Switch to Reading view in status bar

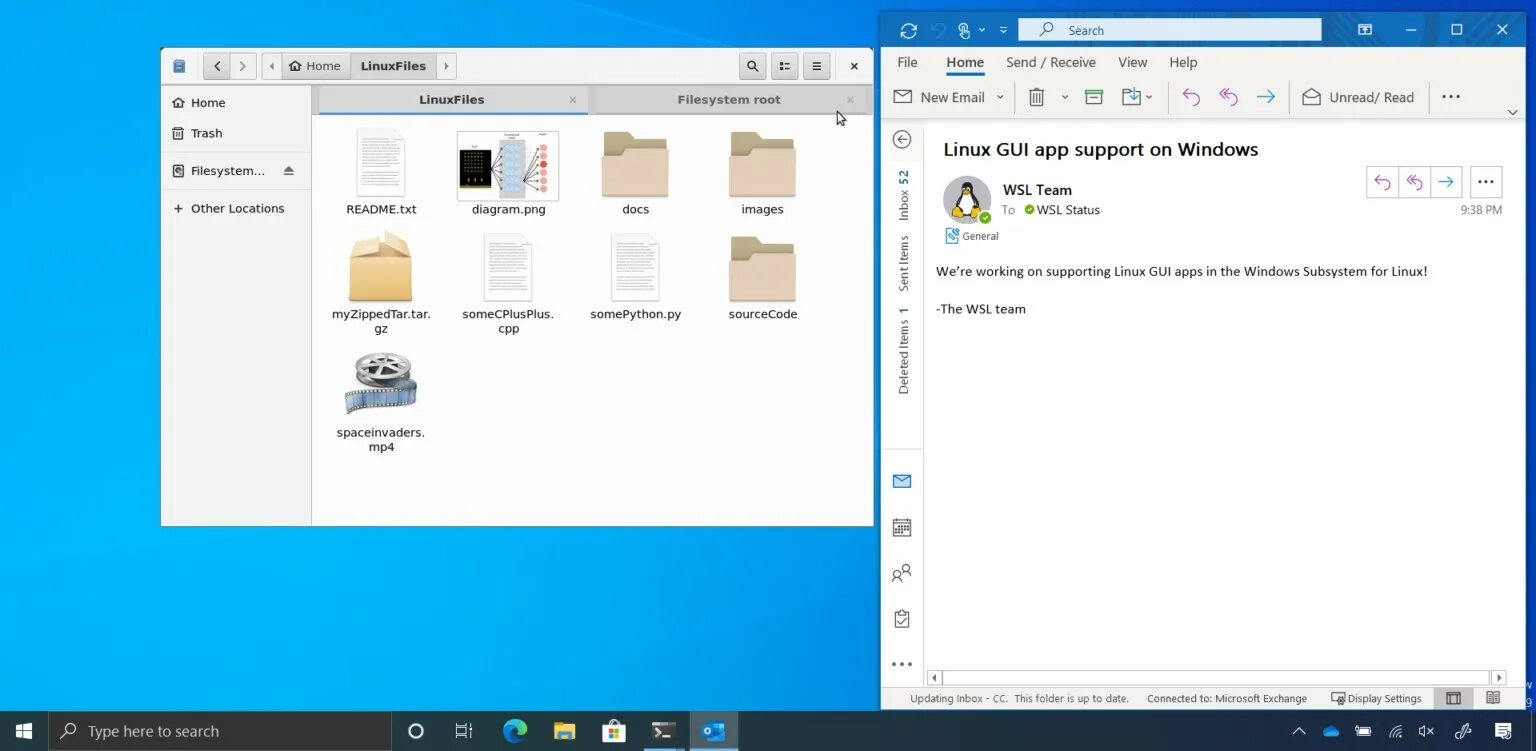point(1493,698)
